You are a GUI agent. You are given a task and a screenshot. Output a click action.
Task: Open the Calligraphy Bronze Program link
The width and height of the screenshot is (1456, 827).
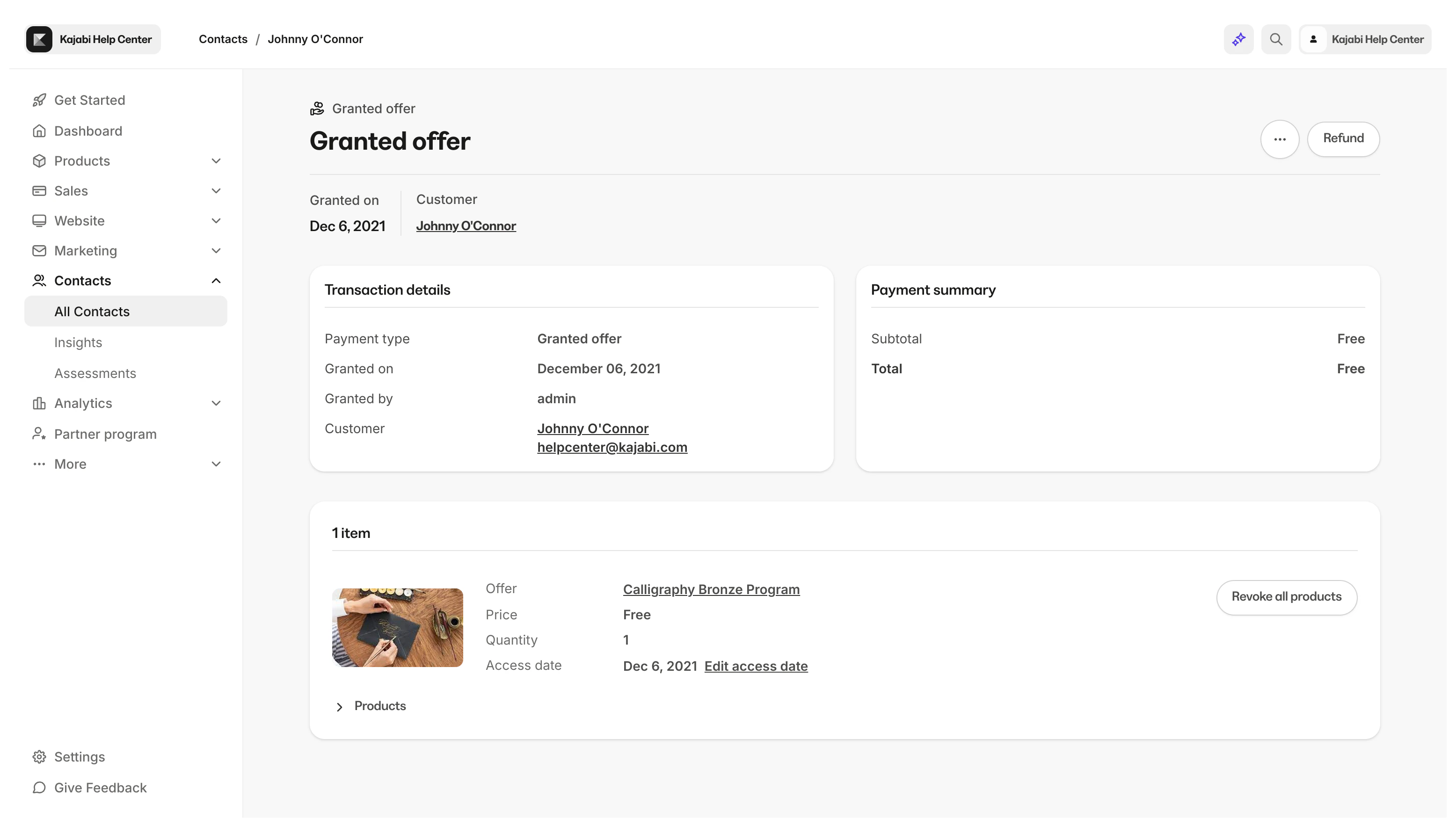click(x=711, y=589)
